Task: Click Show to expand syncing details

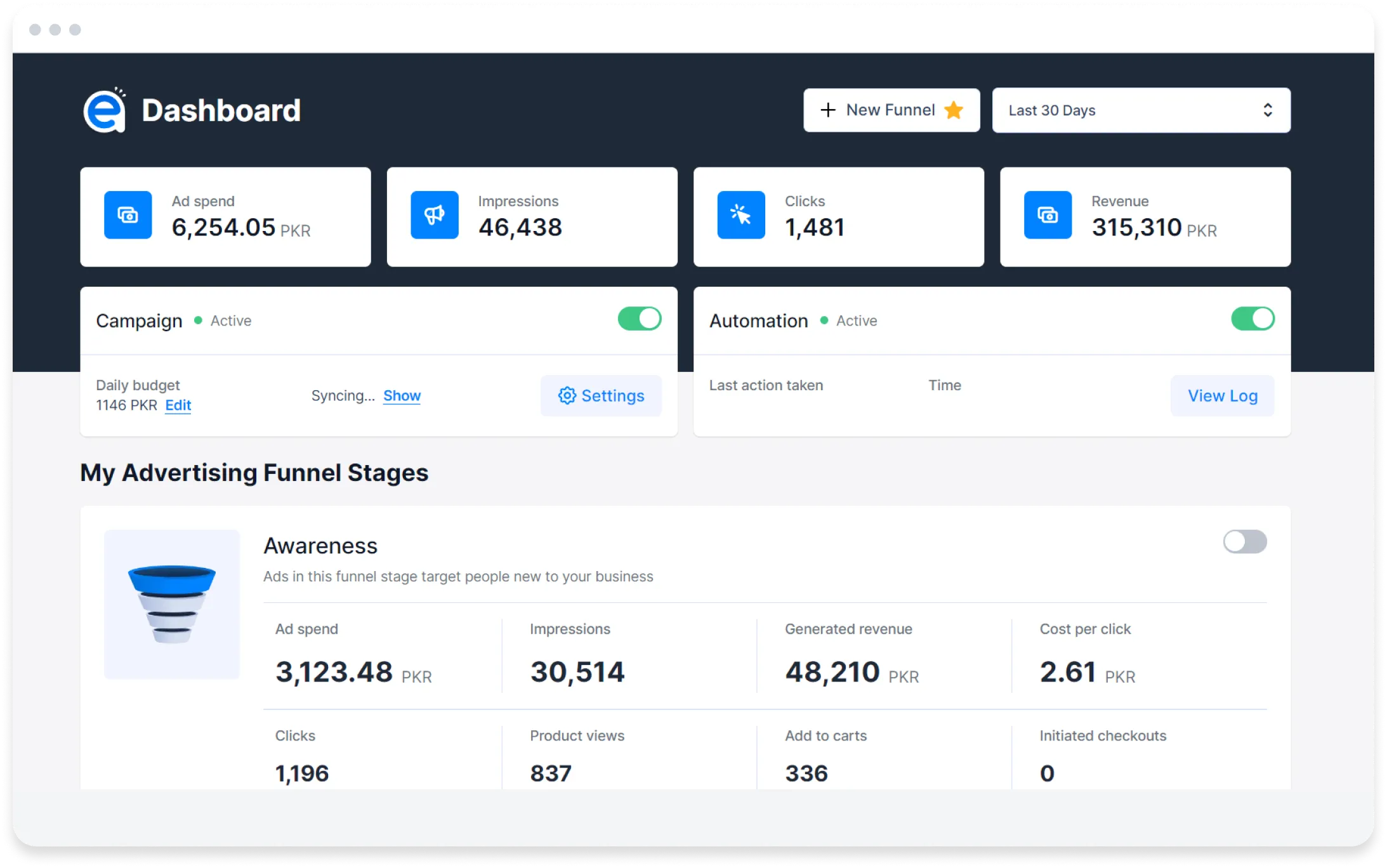Action: pyautogui.click(x=402, y=395)
